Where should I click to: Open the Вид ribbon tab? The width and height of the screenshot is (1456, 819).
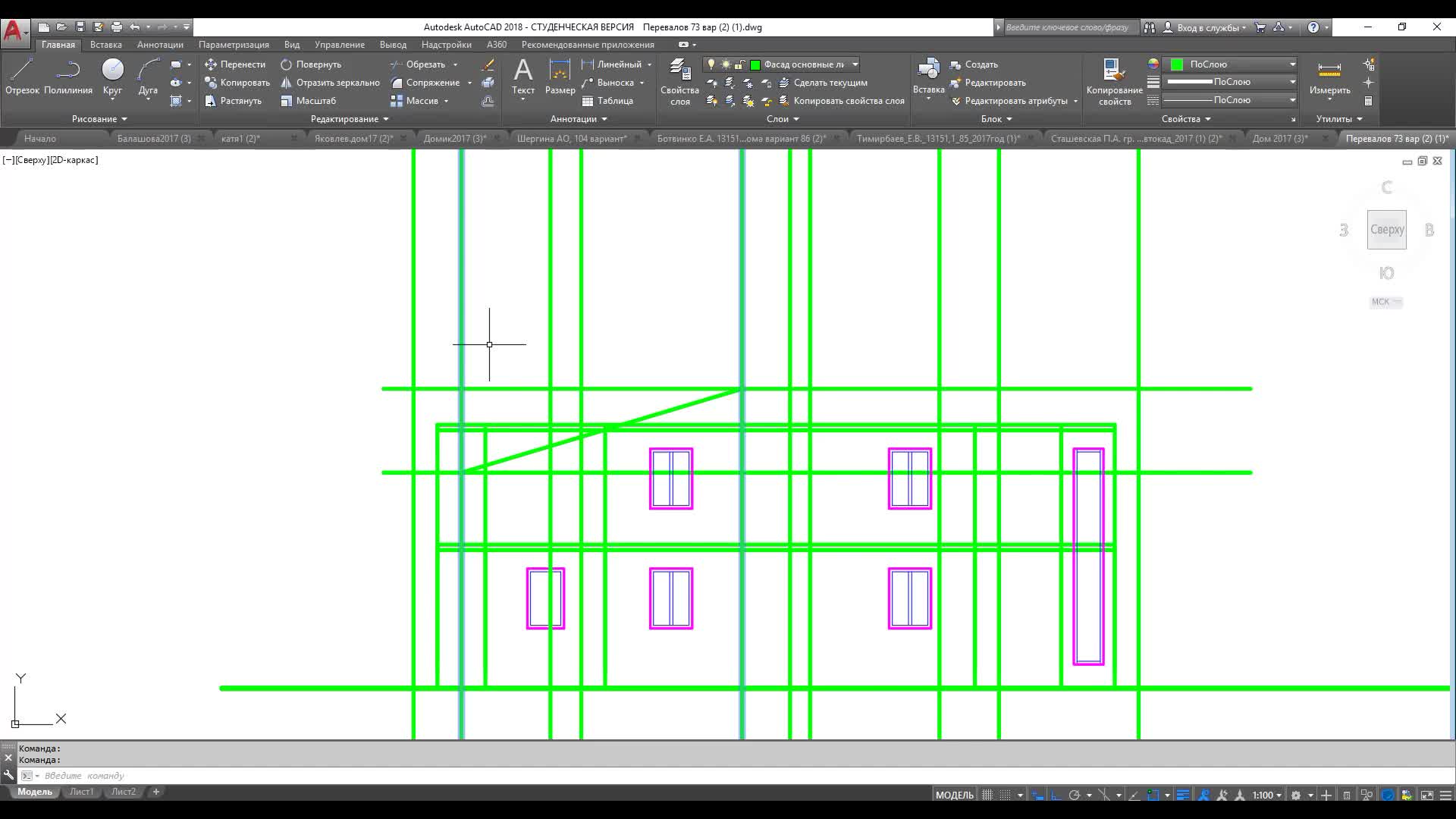pos(292,45)
